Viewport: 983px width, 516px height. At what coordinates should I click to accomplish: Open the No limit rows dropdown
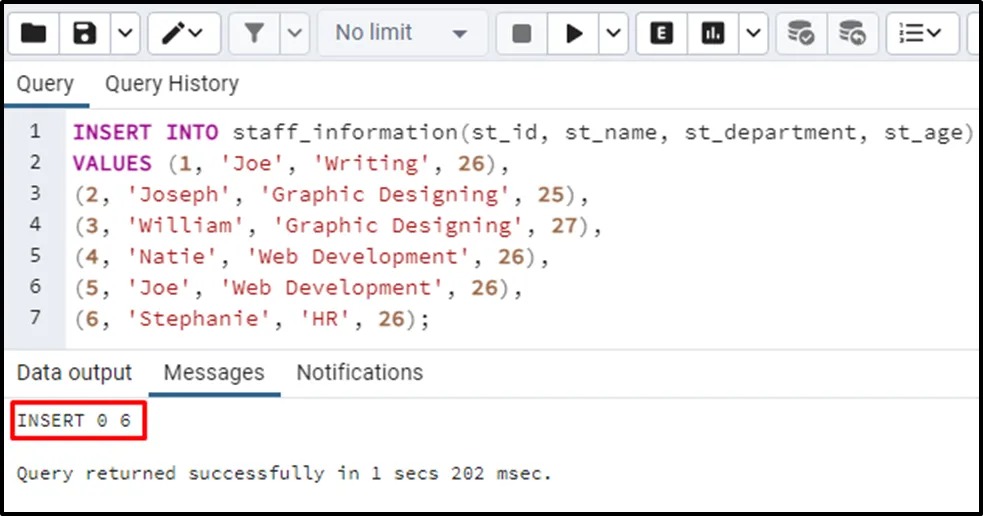click(402, 33)
